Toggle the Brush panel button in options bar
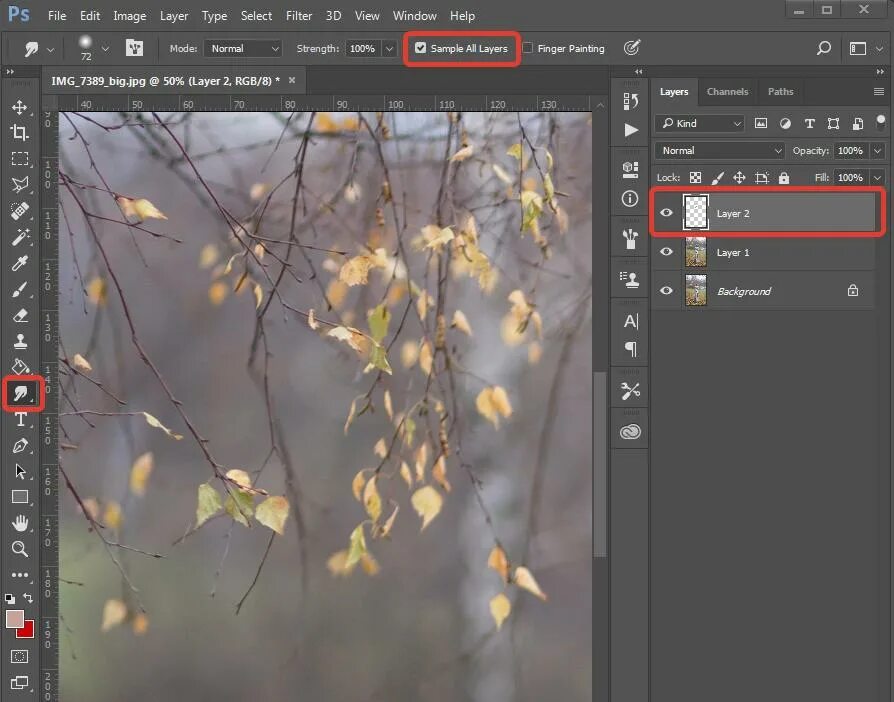The image size is (894, 702). (135, 48)
